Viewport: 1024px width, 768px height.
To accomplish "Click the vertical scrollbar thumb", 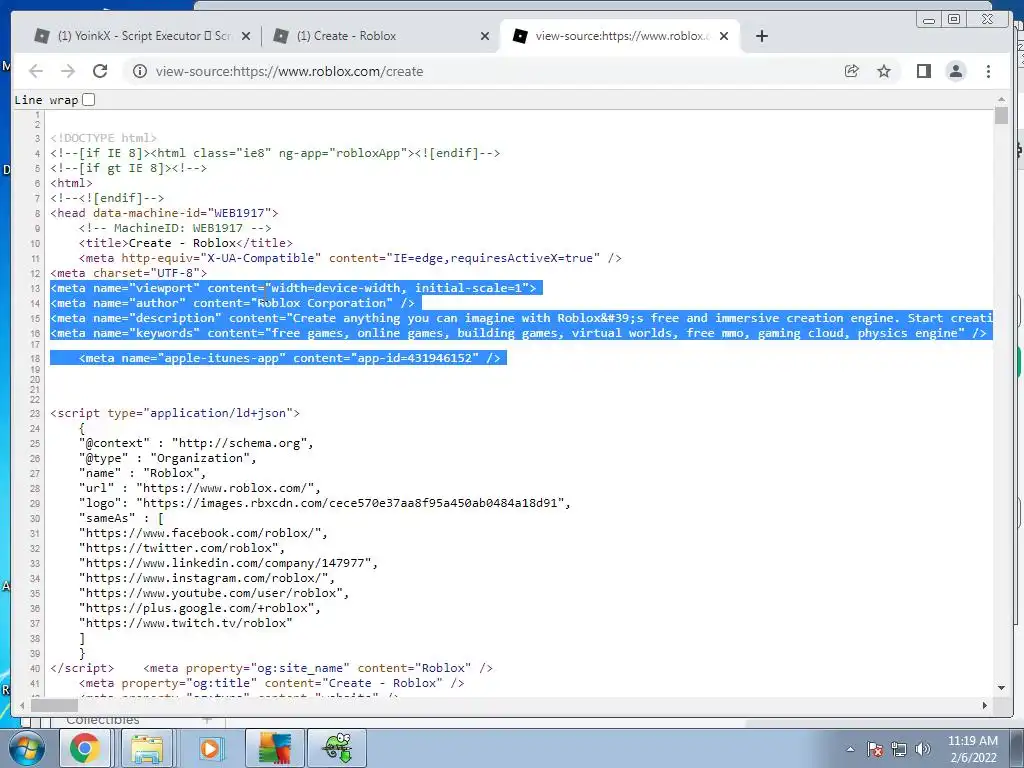I will 1001,115.
